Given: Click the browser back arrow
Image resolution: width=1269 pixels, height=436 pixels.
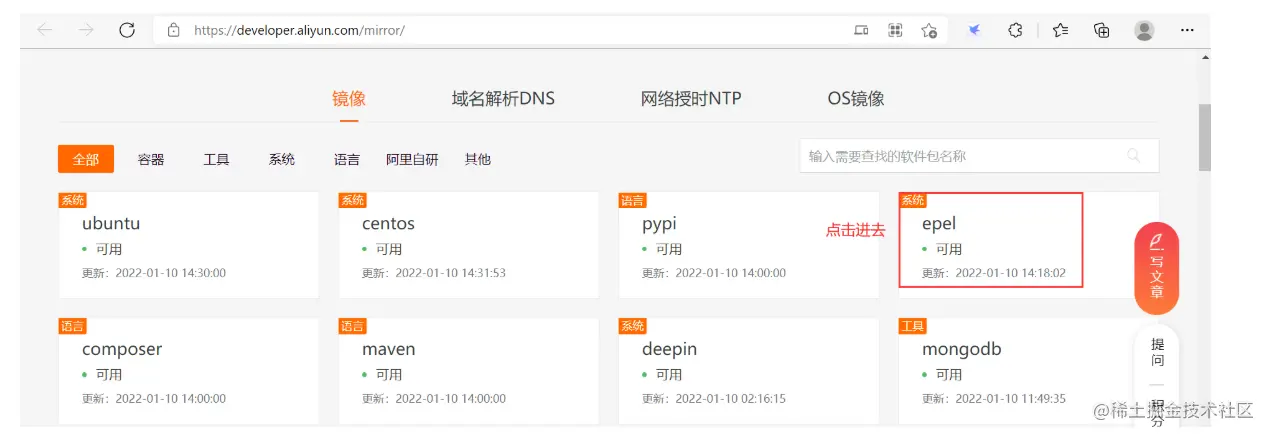Looking at the screenshot, I should [x=45, y=30].
